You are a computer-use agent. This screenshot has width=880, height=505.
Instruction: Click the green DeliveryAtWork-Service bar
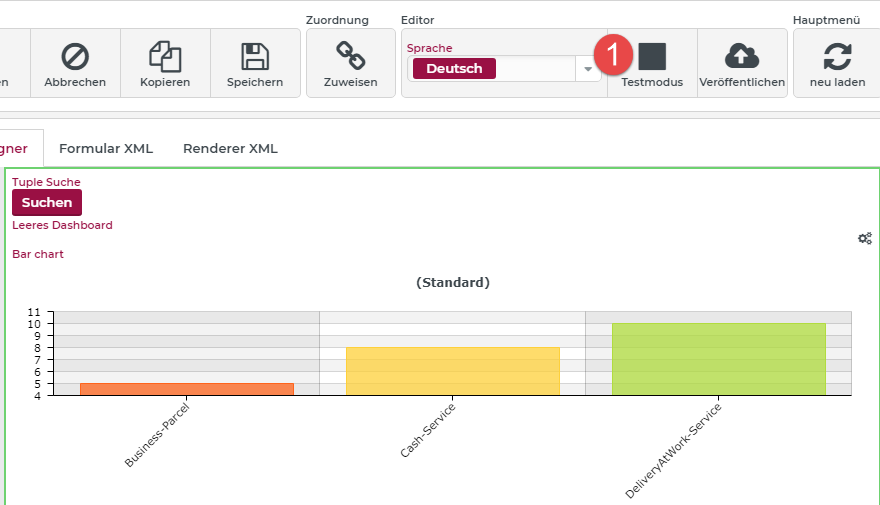coord(718,359)
